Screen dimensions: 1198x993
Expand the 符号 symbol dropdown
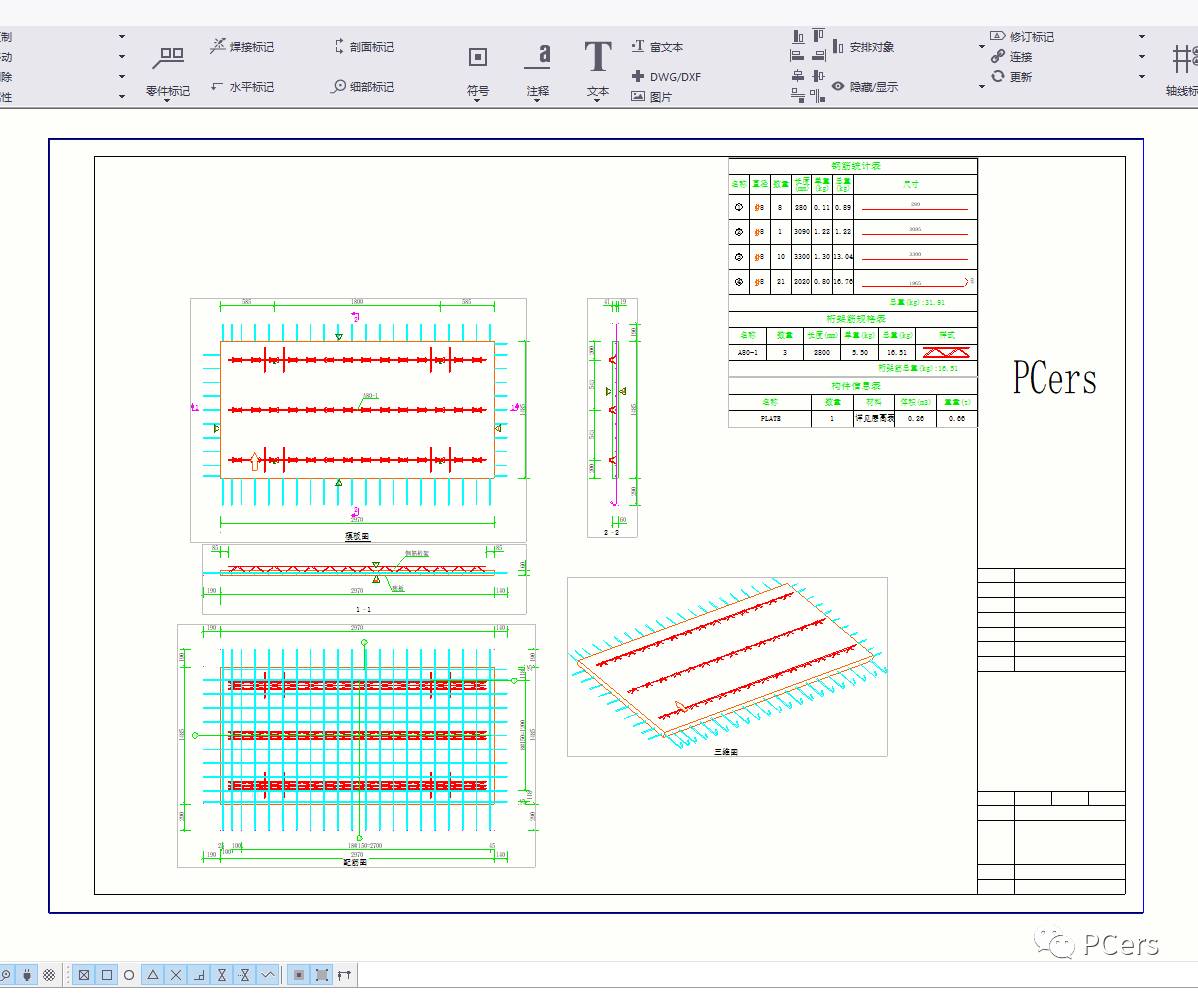(x=478, y=100)
